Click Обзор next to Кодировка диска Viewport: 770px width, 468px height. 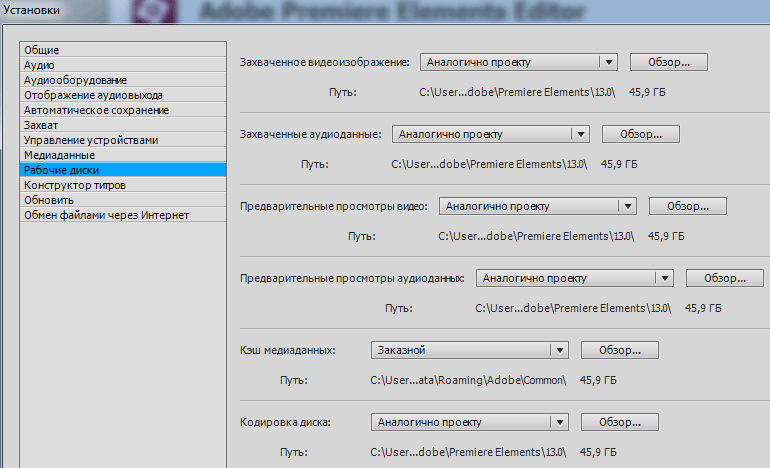tap(620, 422)
